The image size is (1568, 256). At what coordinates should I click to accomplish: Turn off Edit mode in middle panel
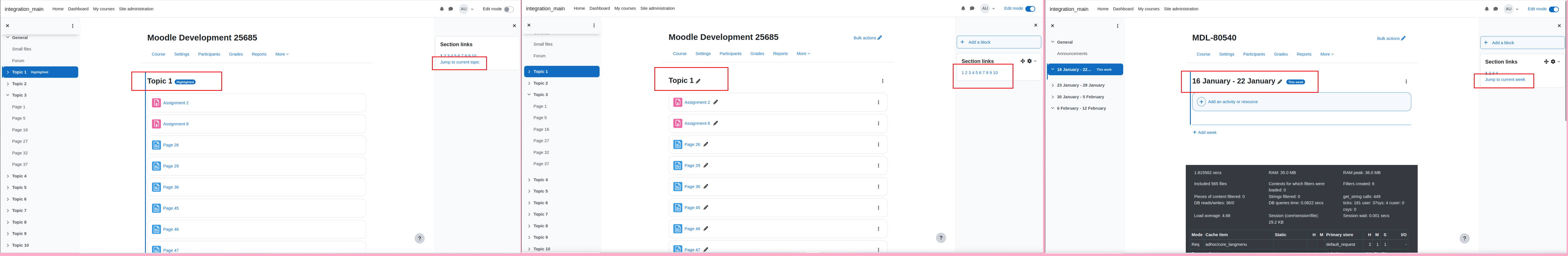pos(1030,9)
